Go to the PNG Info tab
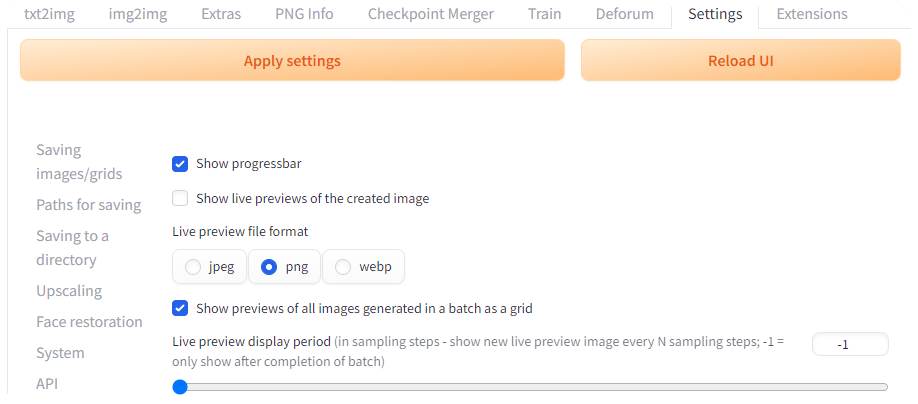Screen dimensions: 918x404 click(x=304, y=14)
